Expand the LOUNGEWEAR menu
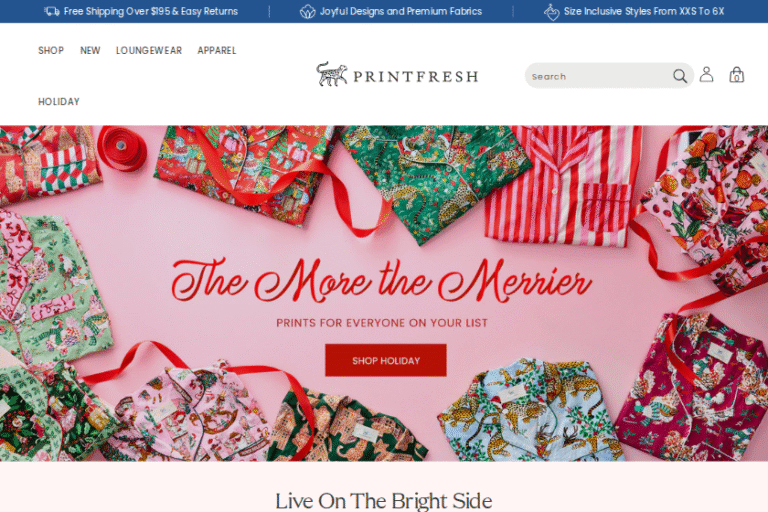This screenshot has height=512, width=768. 149,50
